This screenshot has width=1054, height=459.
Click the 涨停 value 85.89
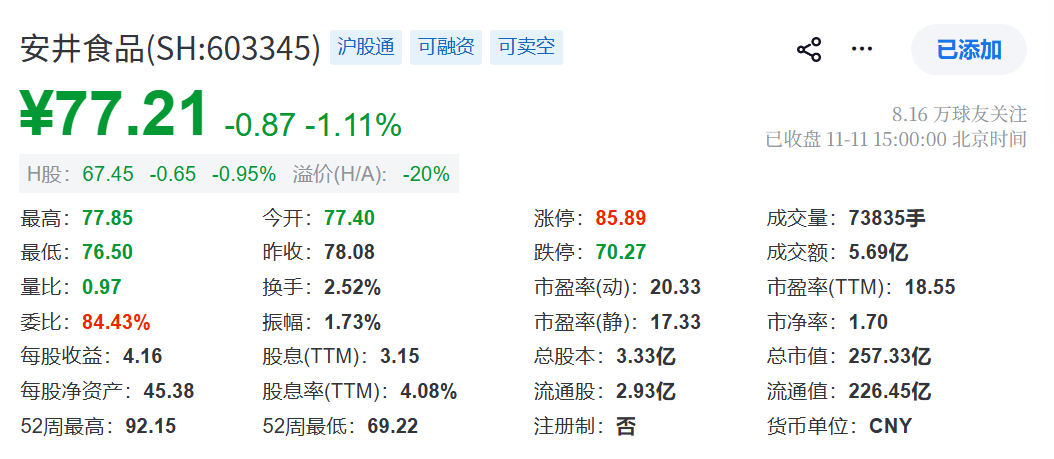[x=620, y=218]
